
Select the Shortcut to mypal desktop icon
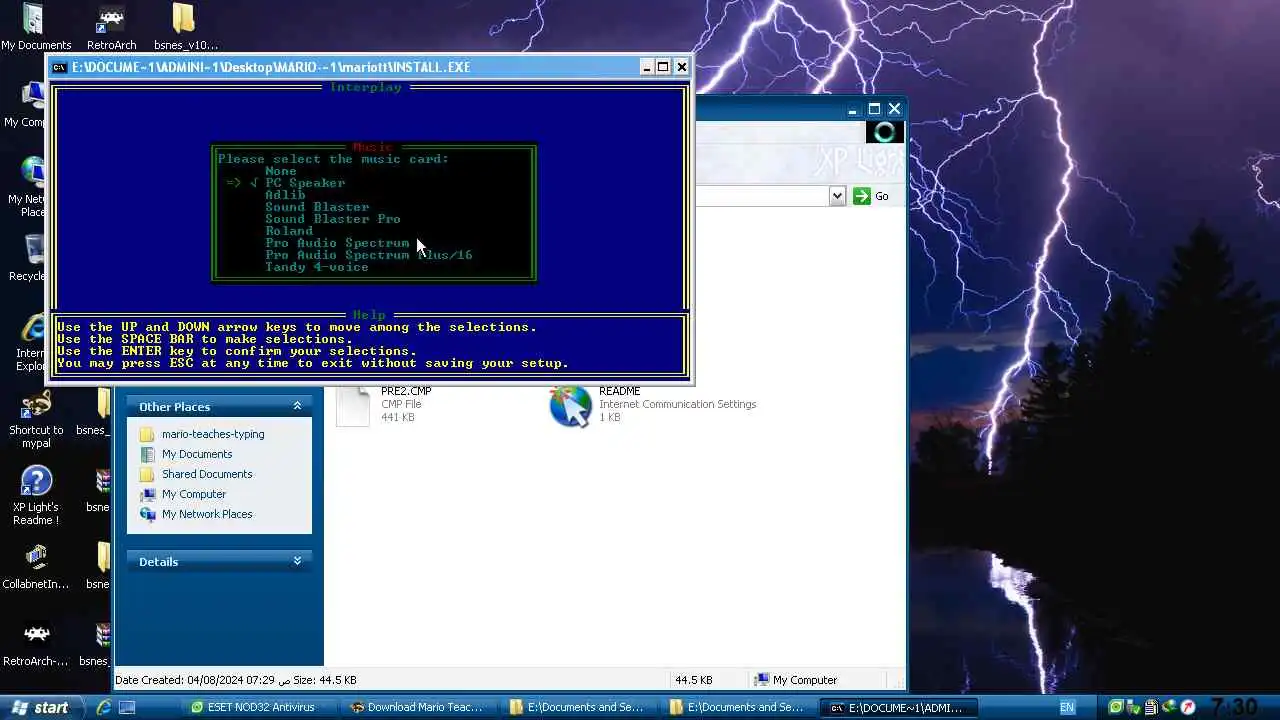36,419
